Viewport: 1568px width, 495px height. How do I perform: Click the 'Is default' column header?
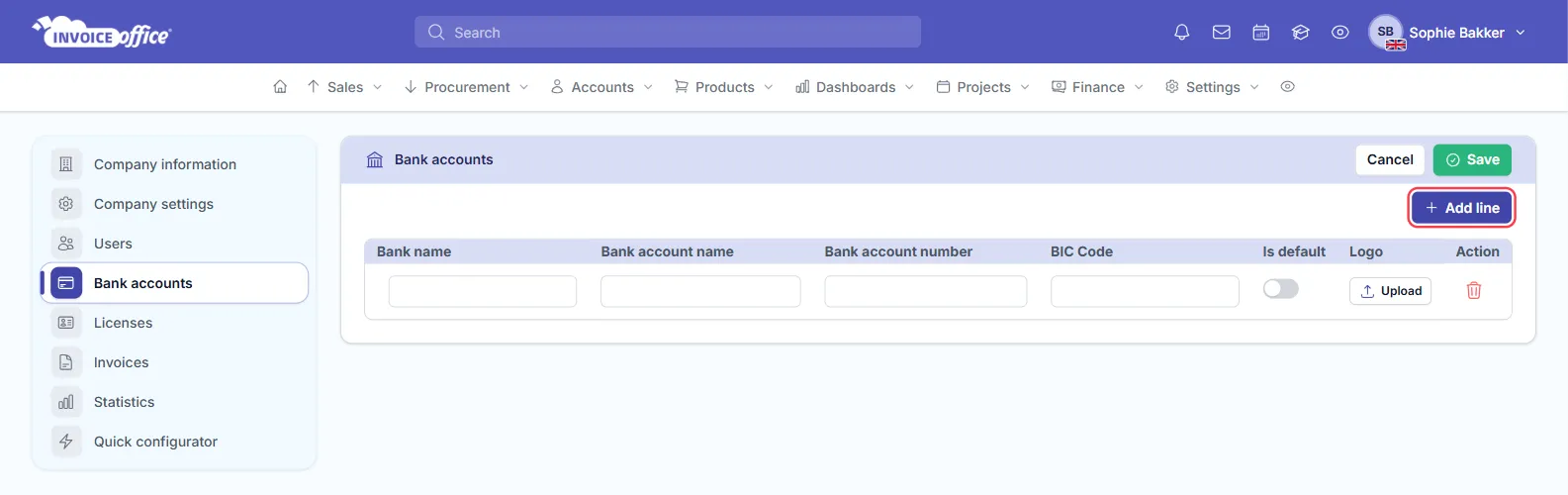[1294, 251]
